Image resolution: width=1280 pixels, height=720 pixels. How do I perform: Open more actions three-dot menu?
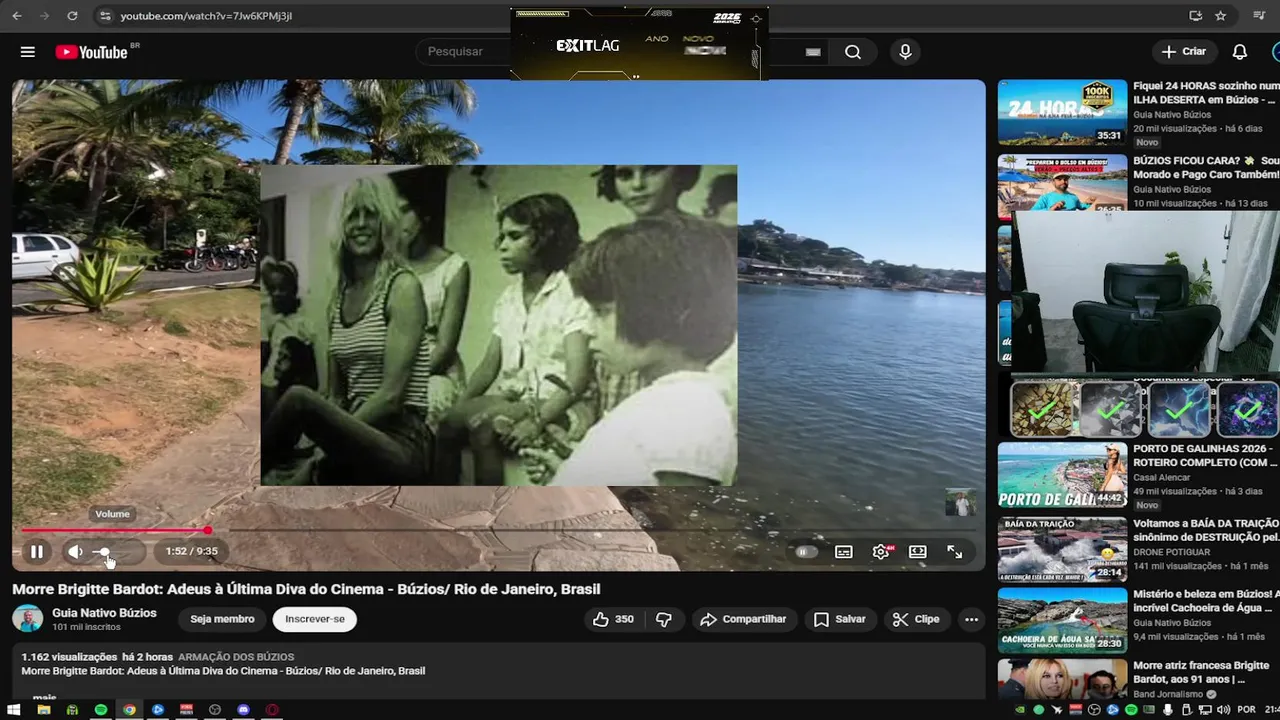971,619
